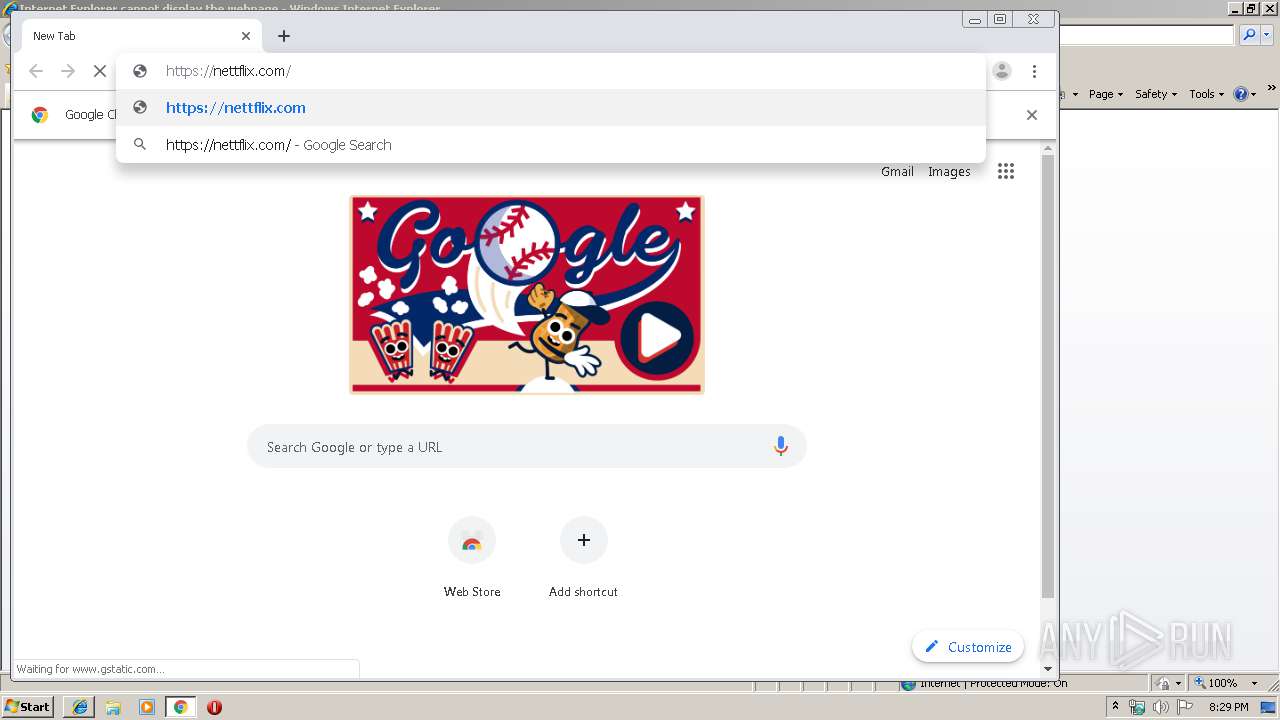This screenshot has width=1280, height=720.
Task: Click the 8:29 PM clock
Action: (x=1228, y=707)
